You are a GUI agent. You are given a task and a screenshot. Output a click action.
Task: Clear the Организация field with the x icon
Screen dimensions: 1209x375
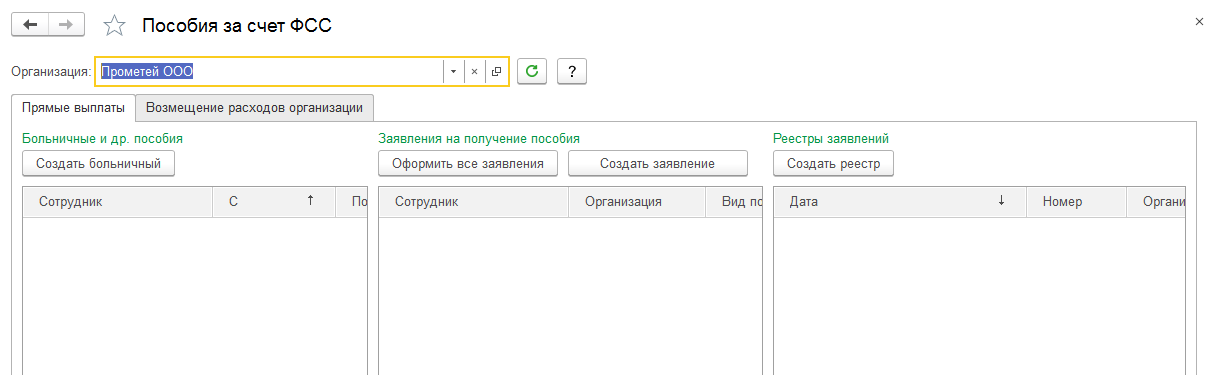pos(475,71)
